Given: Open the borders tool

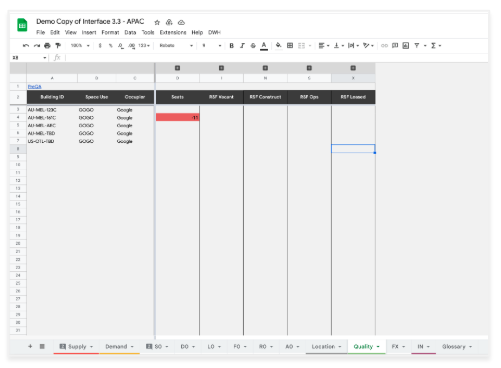Looking at the screenshot, I should click(x=290, y=46).
